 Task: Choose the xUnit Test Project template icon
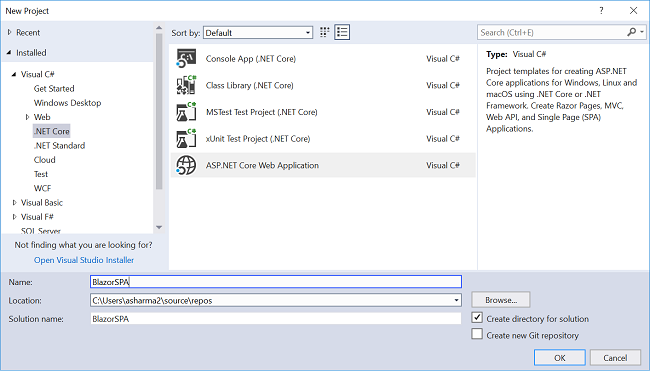point(186,138)
